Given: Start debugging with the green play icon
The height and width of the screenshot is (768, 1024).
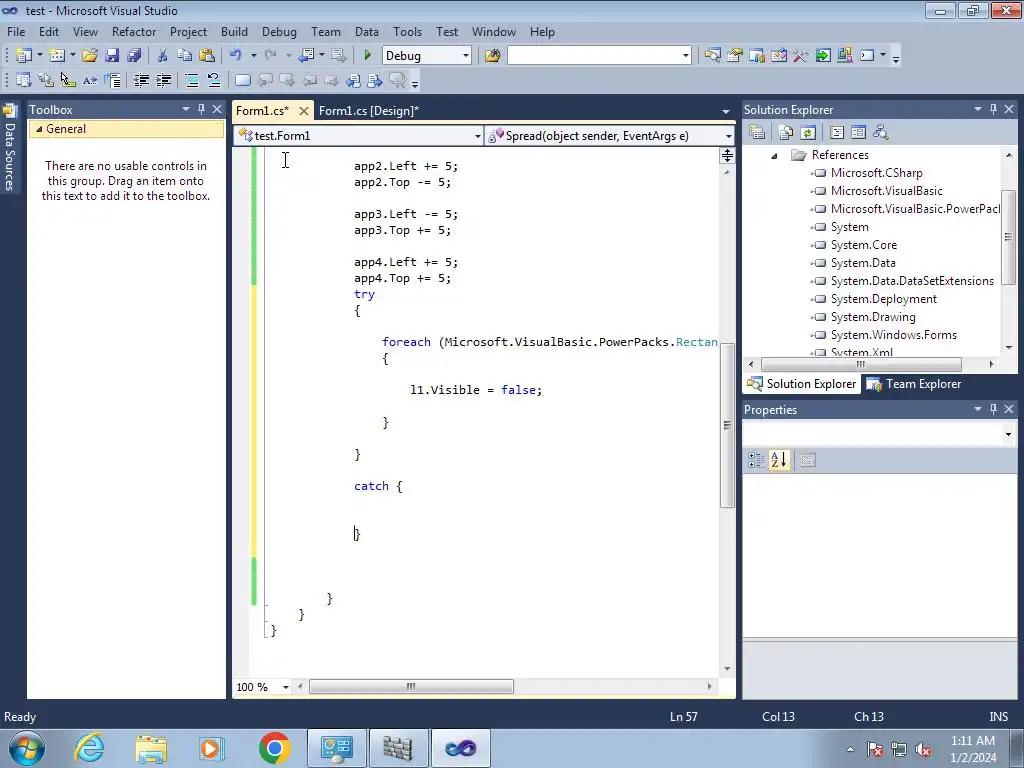Looking at the screenshot, I should coord(367,56).
